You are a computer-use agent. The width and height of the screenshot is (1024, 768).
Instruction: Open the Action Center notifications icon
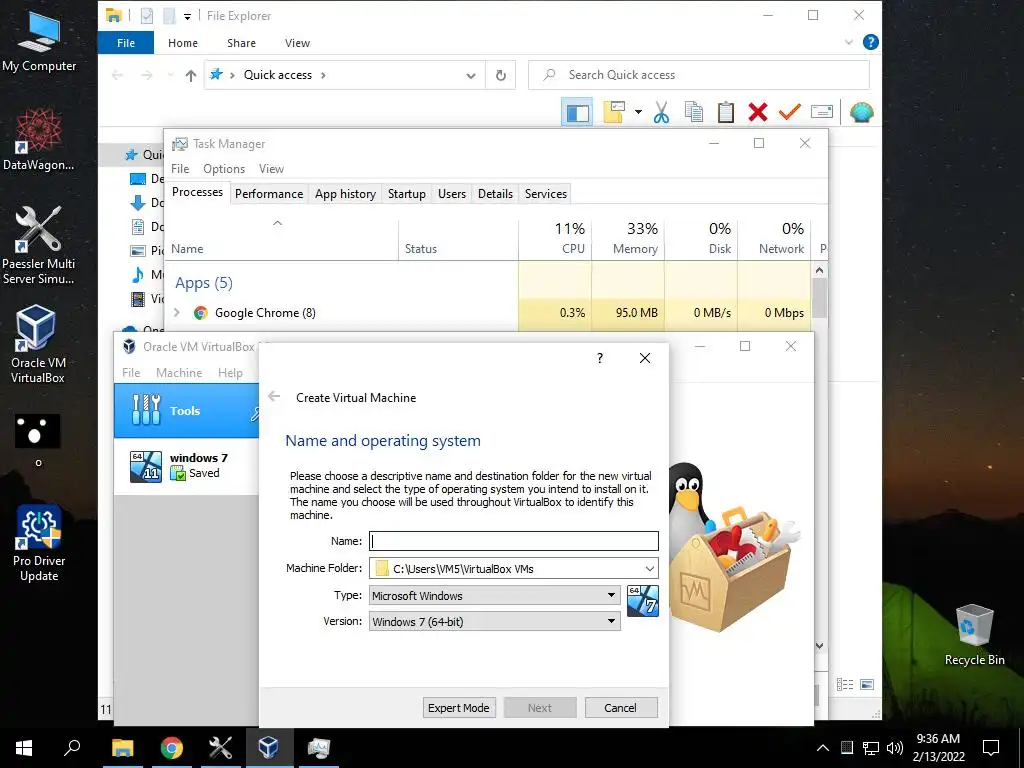click(x=991, y=748)
